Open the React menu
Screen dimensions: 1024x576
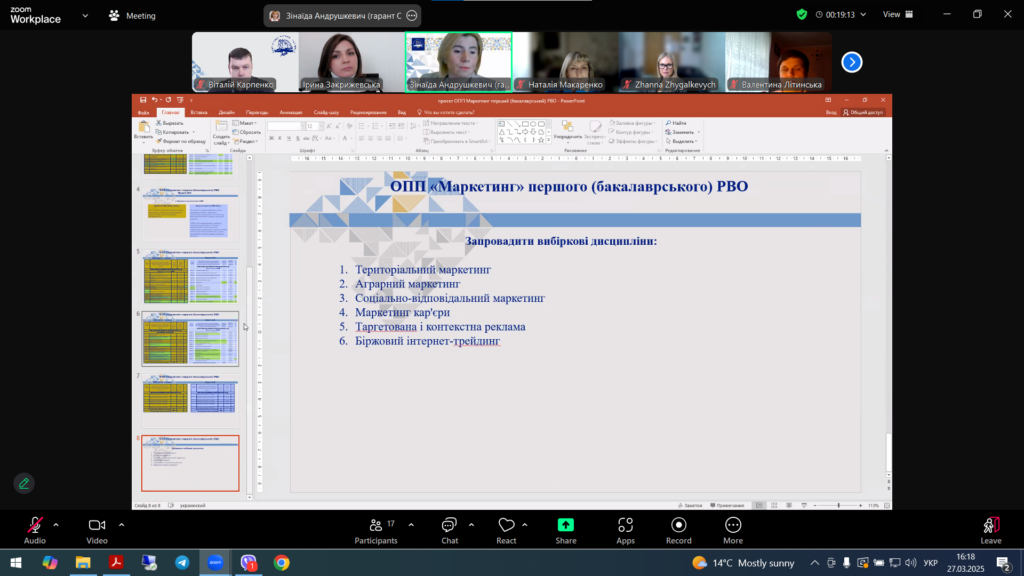[506, 530]
